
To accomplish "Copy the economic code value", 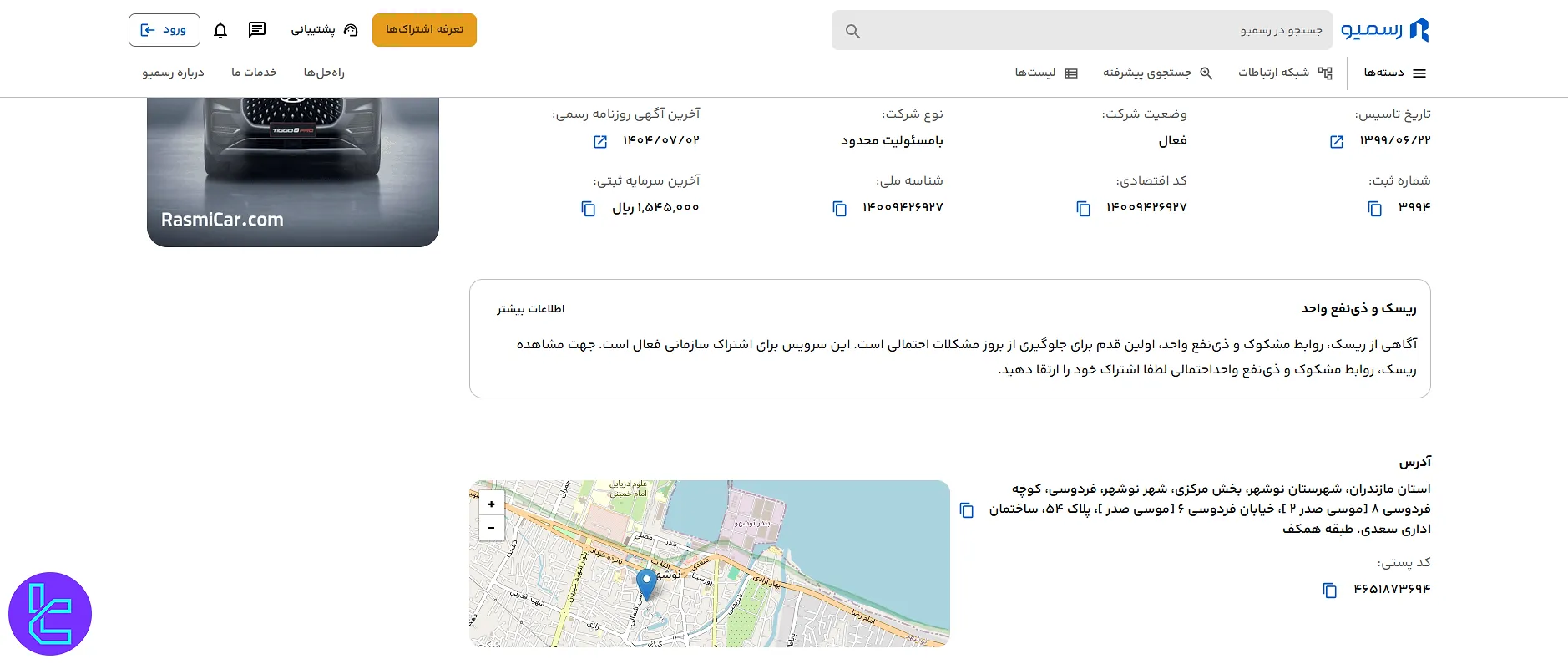I will click(1083, 209).
